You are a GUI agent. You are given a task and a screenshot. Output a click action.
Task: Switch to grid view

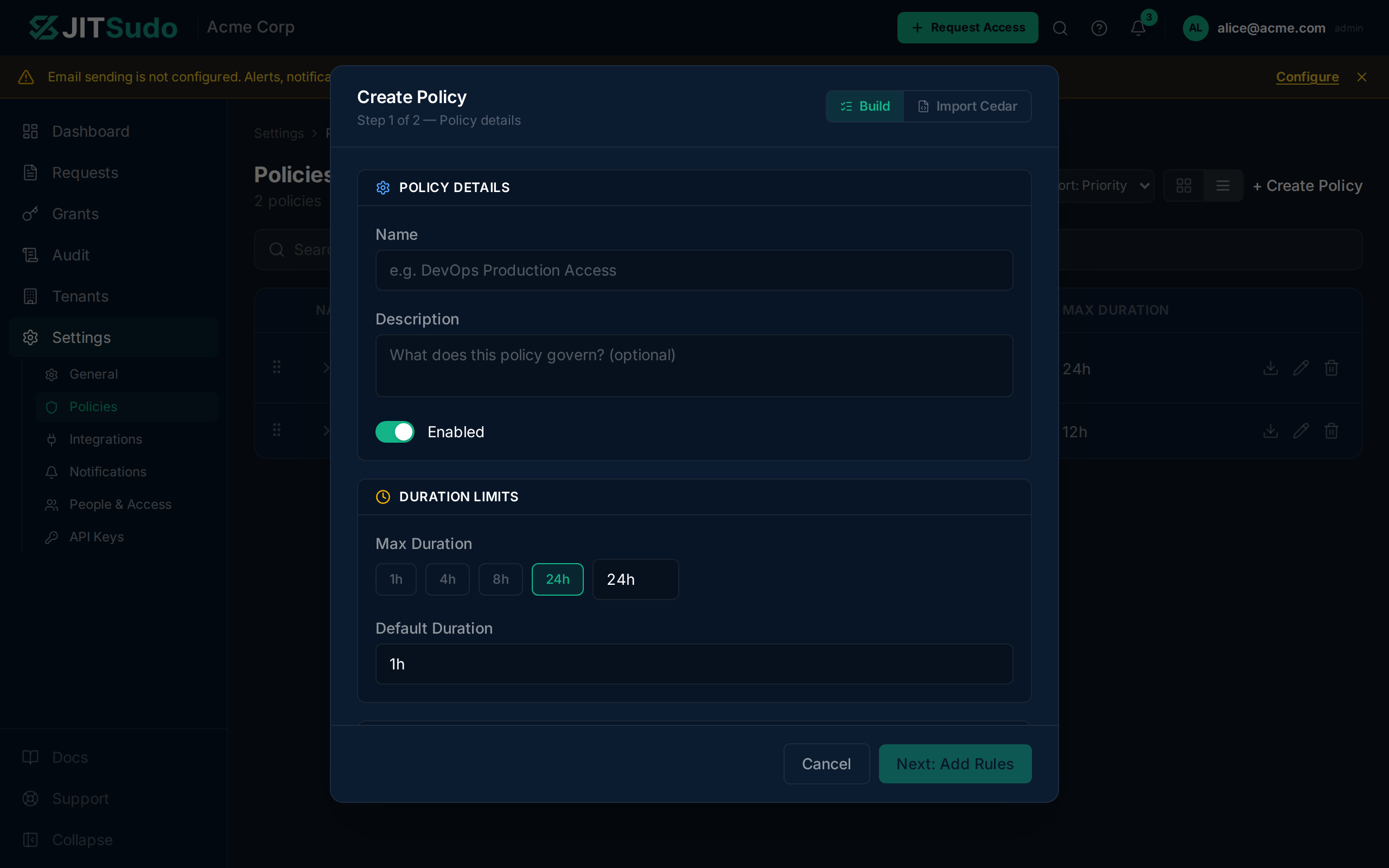tap(1183, 186)
